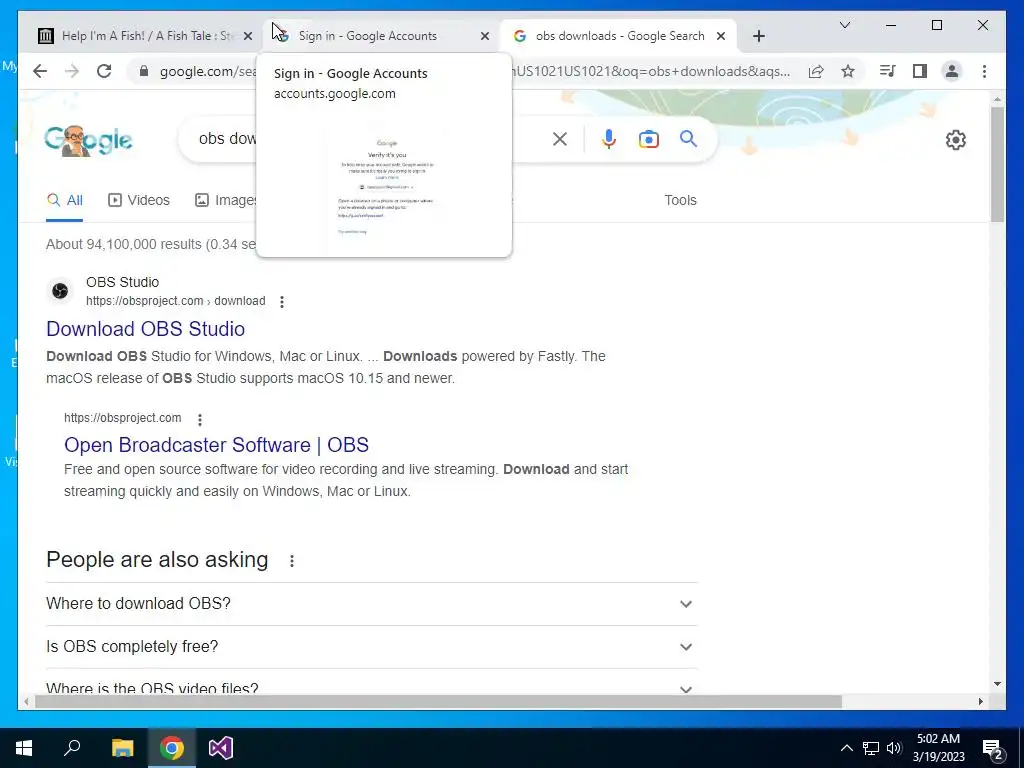The height and width of the screenshot is (768, 1024).
Task: Expand Where to download OBS?
Action: tap(372, 603)
